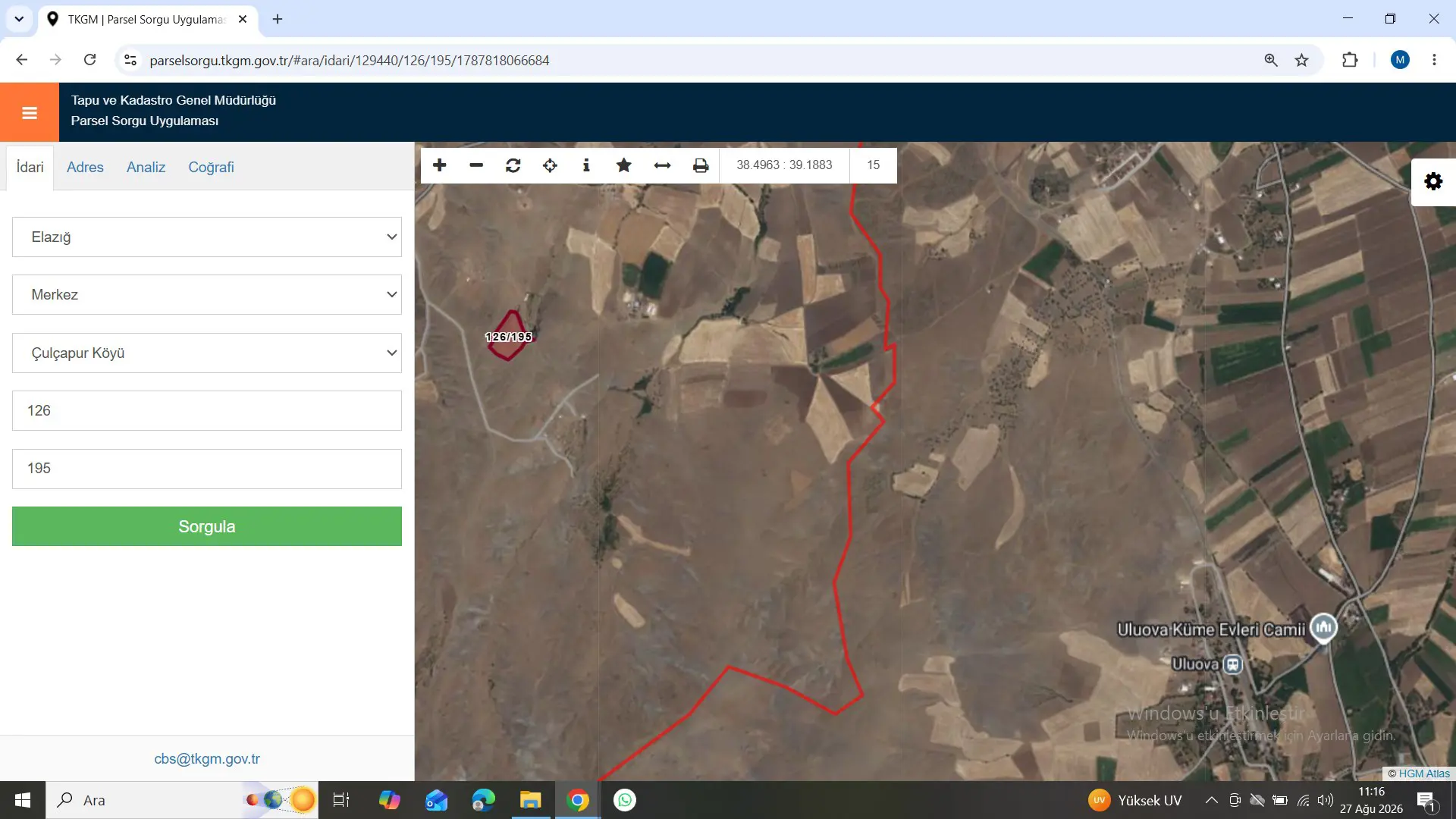Open the orange hamburger menu
1456x819 pixels.
click(x=30, y=113)
